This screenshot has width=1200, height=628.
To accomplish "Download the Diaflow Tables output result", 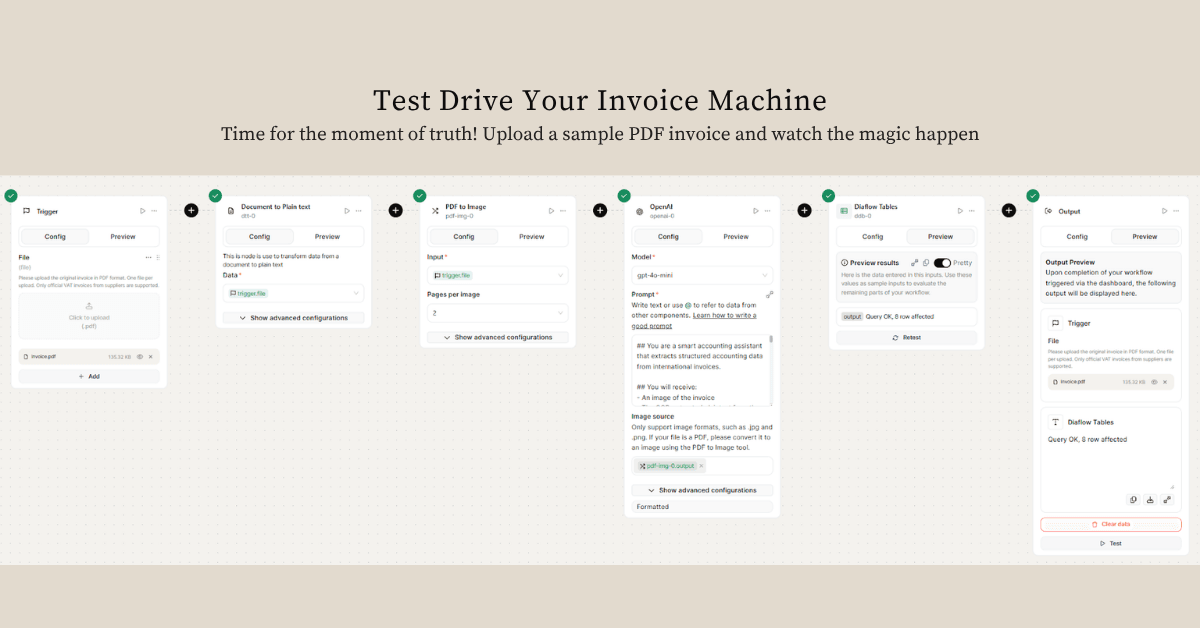I will tap(1150, 500).
